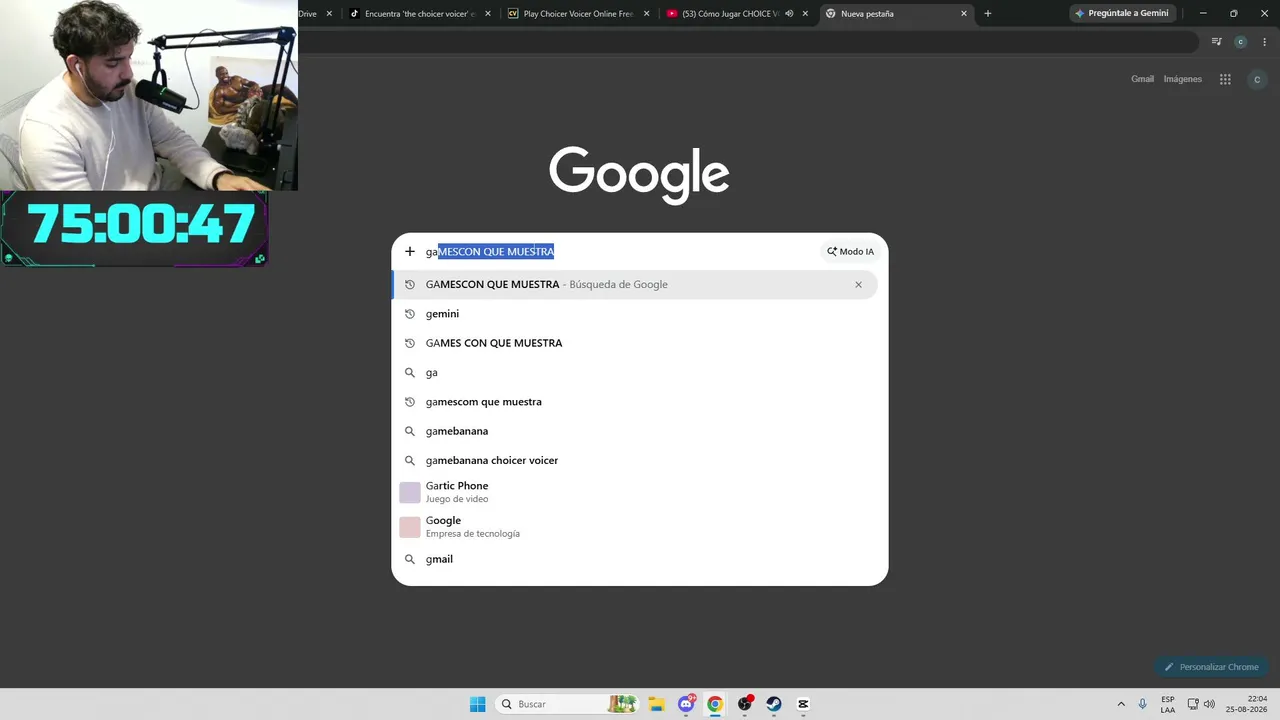Open Discord from the taskbar

point(686,704)
